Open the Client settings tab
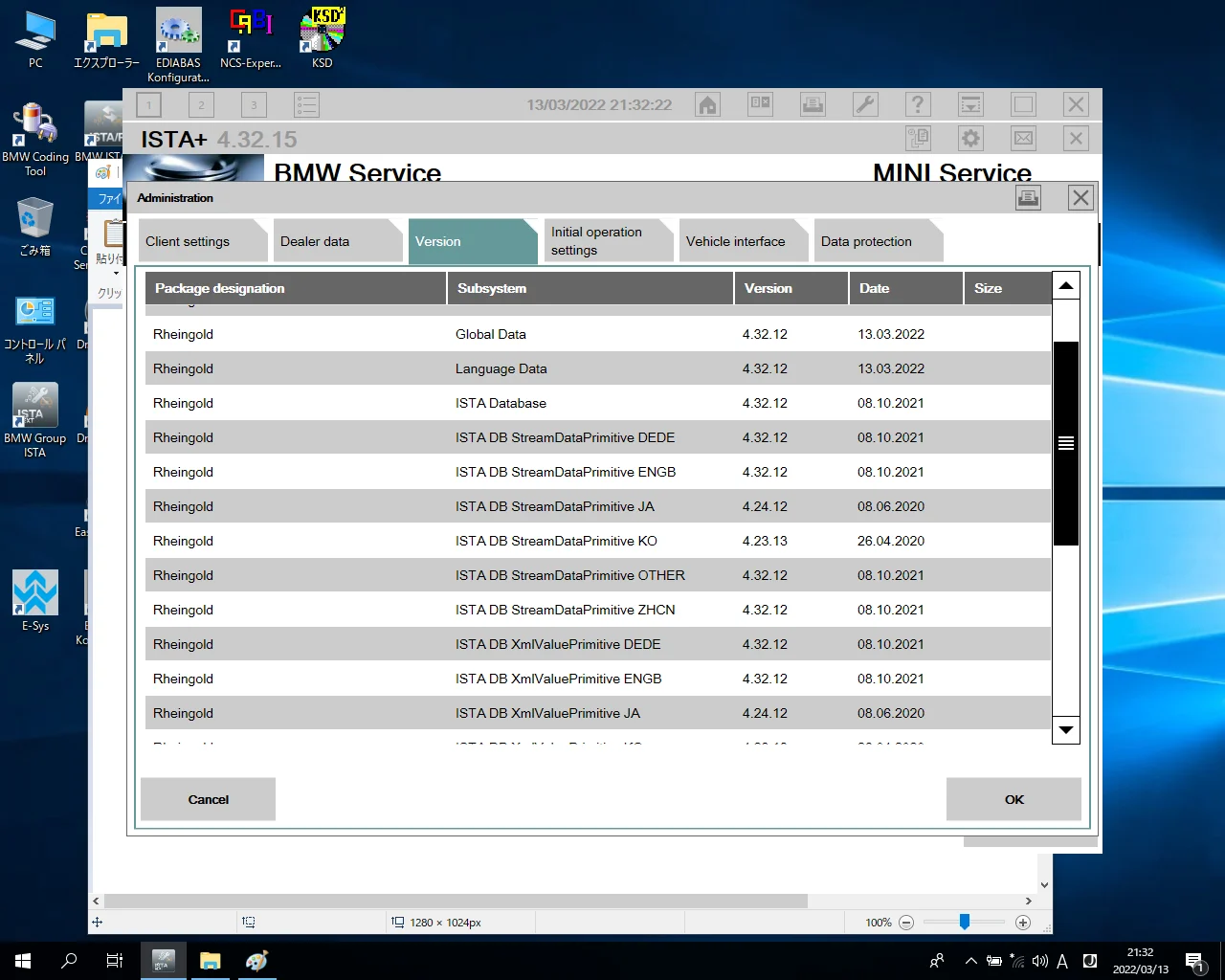Screen dimensions: 1225x980 pyautogui.click(x=201, y=241)
